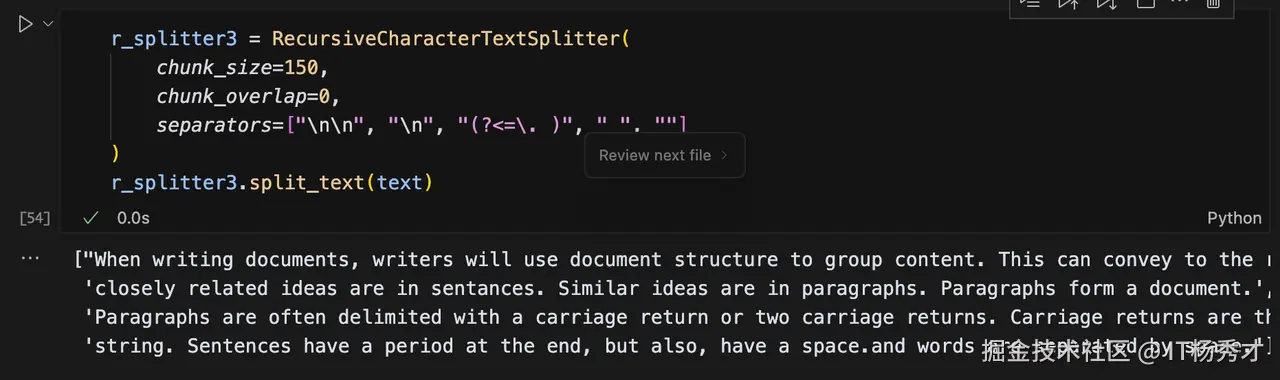
Task: Click the execution count 54 label
Action: [x=35, y=217]
